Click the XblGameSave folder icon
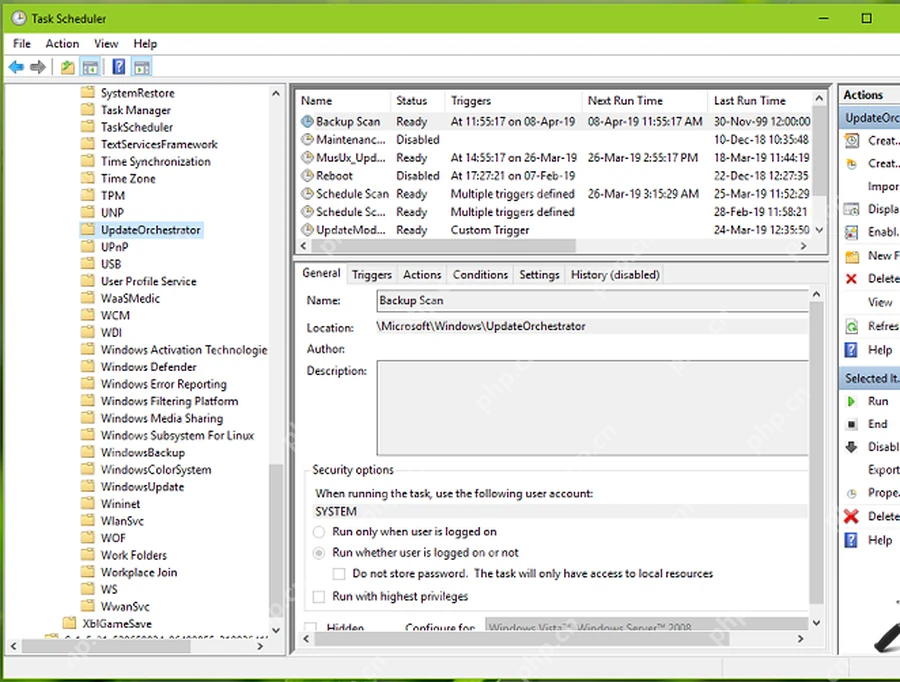 [69, 623]
